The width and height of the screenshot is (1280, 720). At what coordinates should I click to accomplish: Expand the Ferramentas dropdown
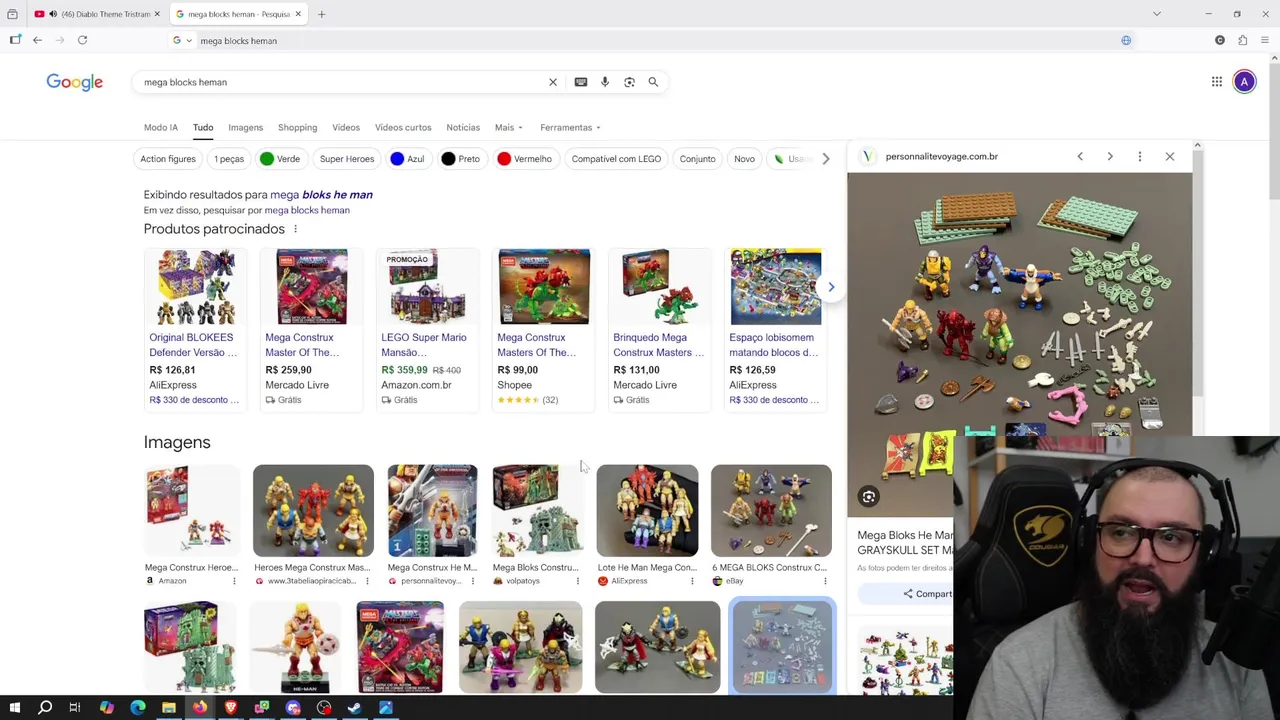click(x=570, y=128)
